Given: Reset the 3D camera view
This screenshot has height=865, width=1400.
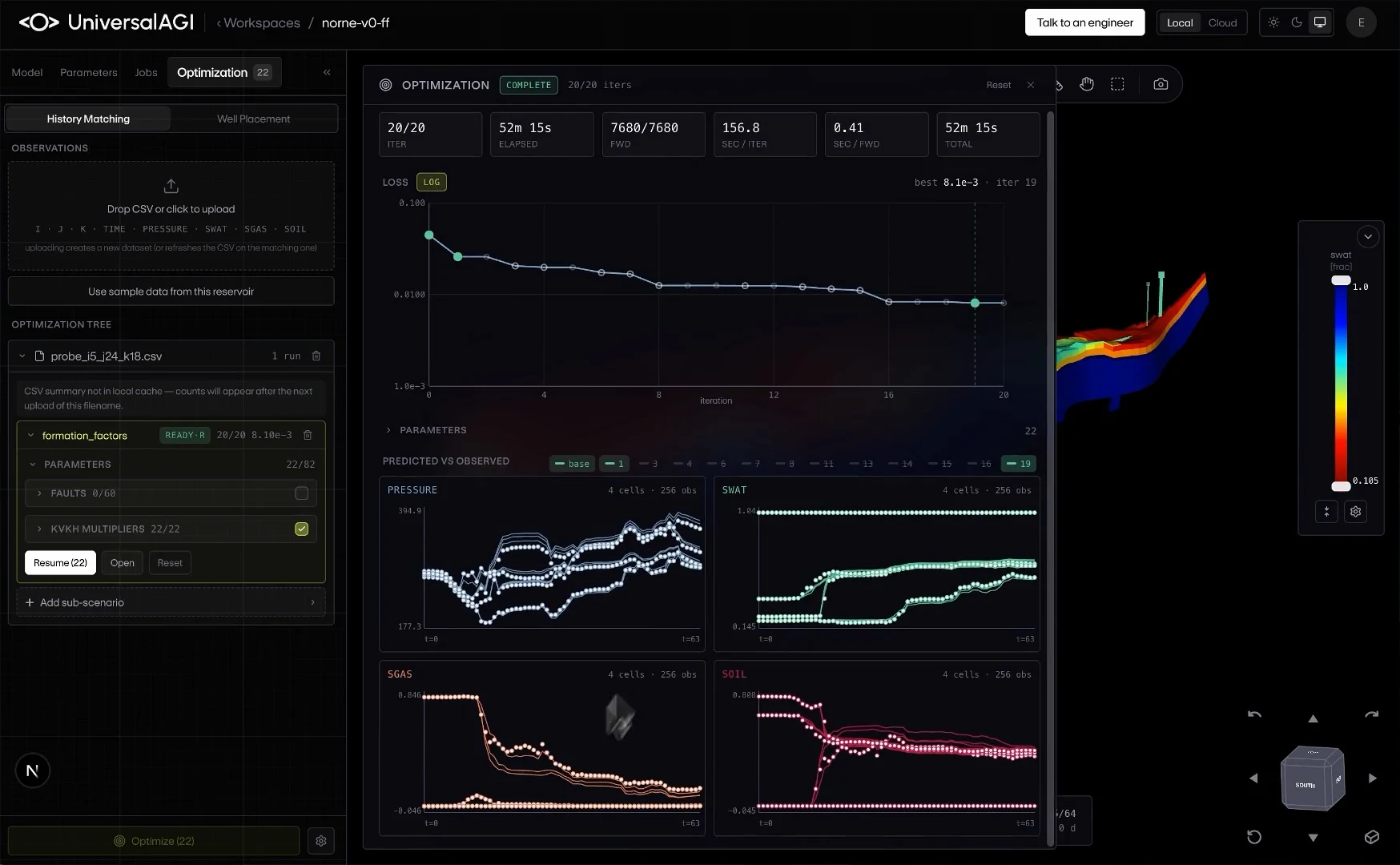Looking at the screenshot, I should pos(1254,837).
